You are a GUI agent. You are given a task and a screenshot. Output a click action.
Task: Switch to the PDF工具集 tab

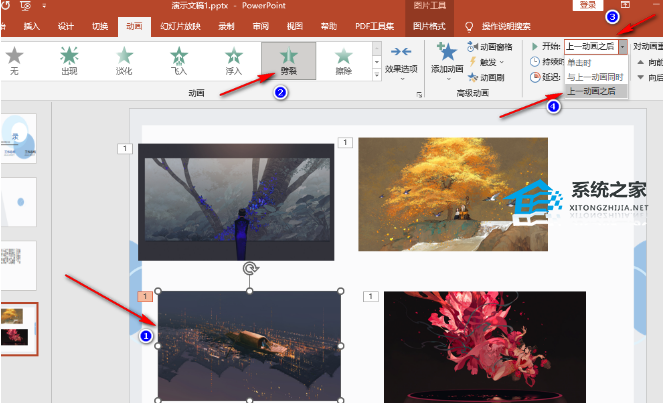tap(374, 26)
